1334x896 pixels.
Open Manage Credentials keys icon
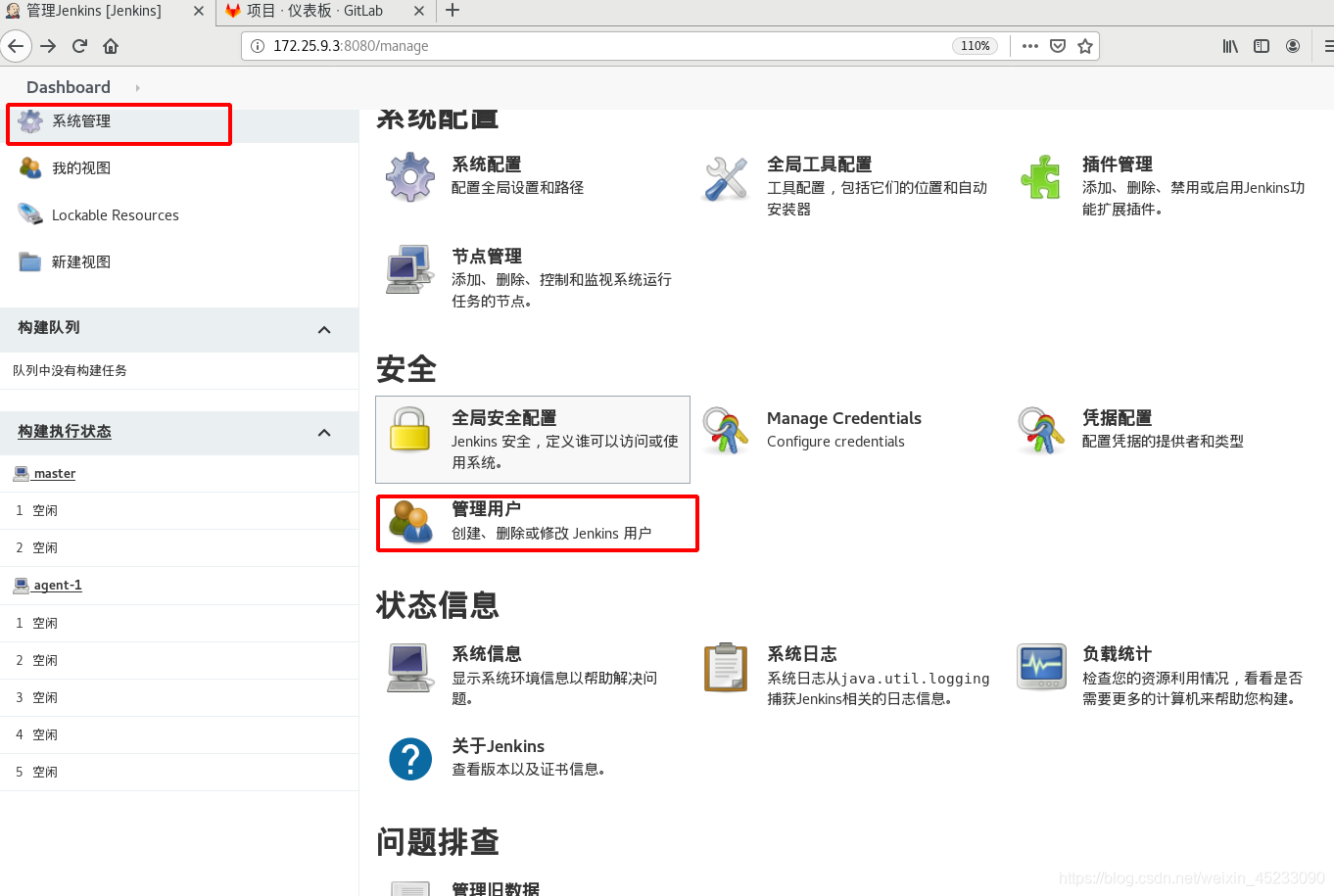[725, 431]
